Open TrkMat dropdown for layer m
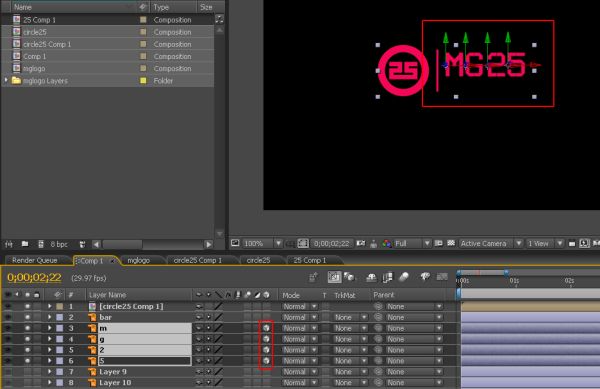The width and height of the screenshot is (600, 389). click(x=351, y=328)
